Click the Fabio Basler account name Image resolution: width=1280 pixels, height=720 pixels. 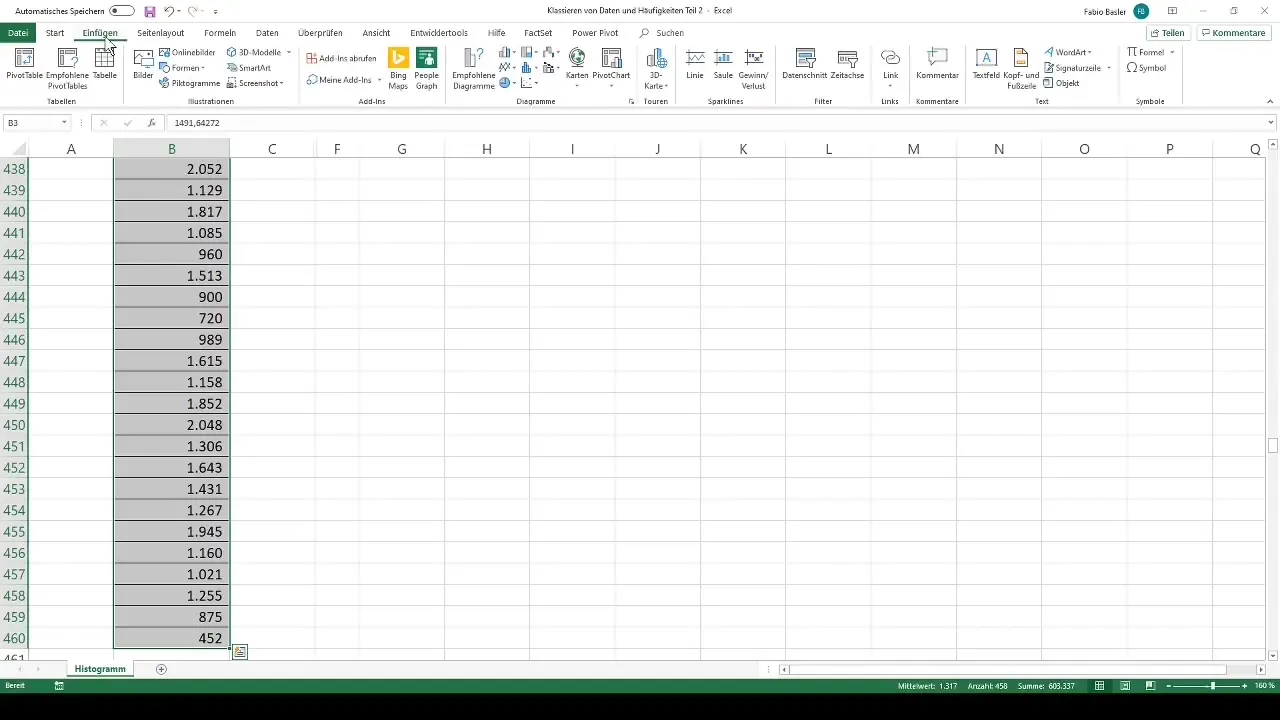pos(1104,11)
